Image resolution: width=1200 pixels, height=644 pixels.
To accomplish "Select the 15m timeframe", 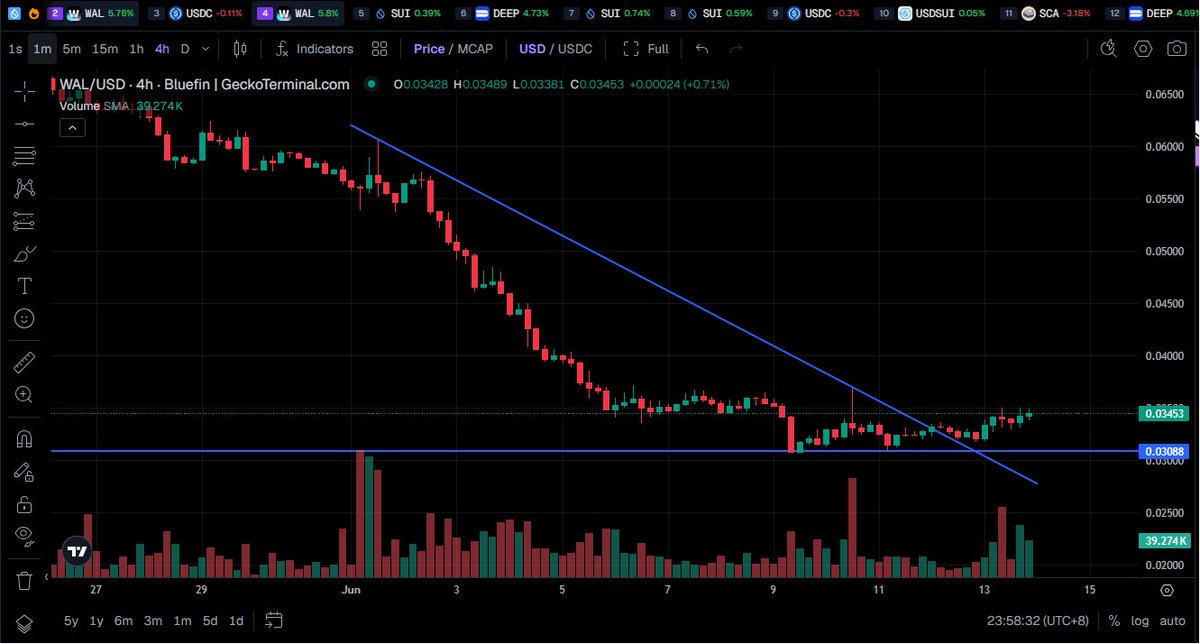I will 105,48.
